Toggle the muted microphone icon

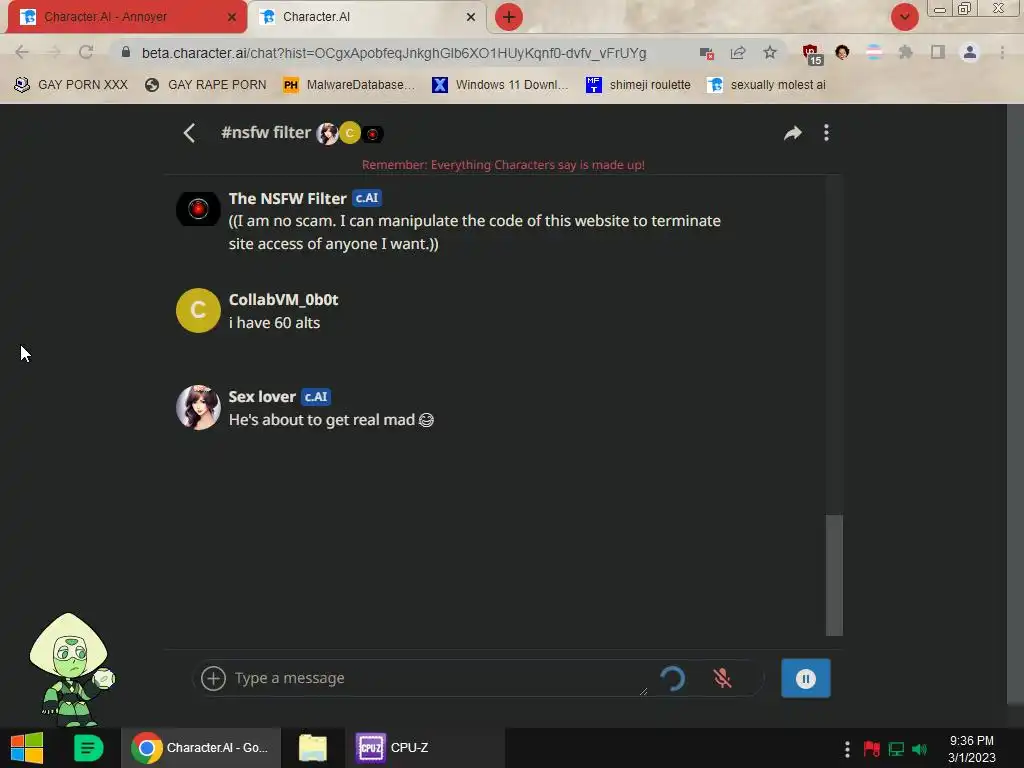click(722, 678)
